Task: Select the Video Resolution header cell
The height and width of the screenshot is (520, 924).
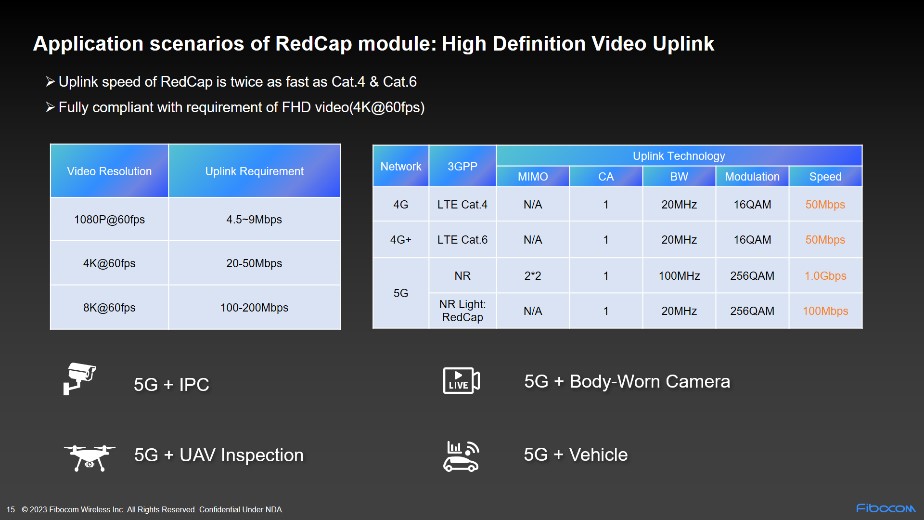Action: coord(109,171)
